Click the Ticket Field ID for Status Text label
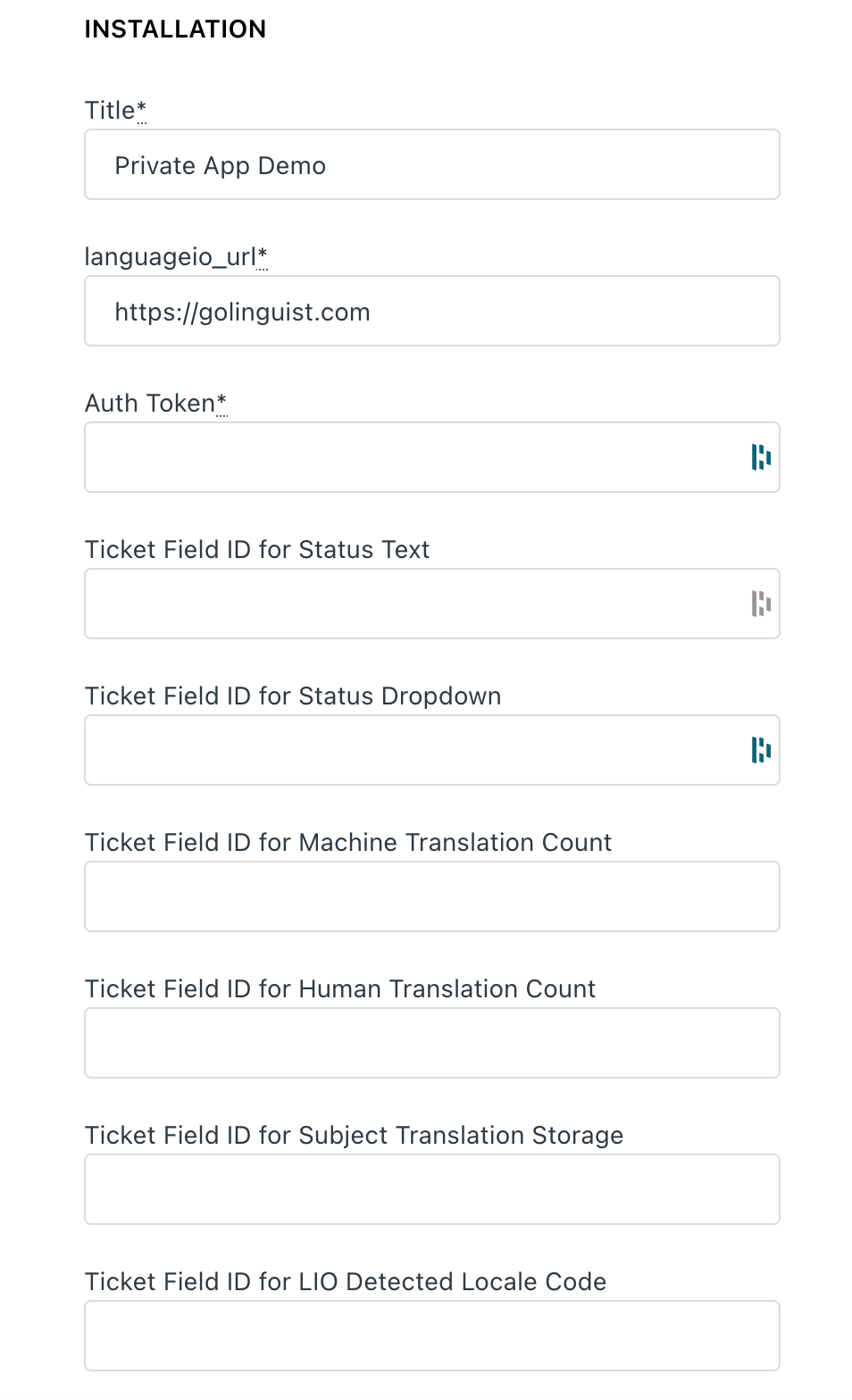This screenshot has height=1400, width=852. pos(257,550)
